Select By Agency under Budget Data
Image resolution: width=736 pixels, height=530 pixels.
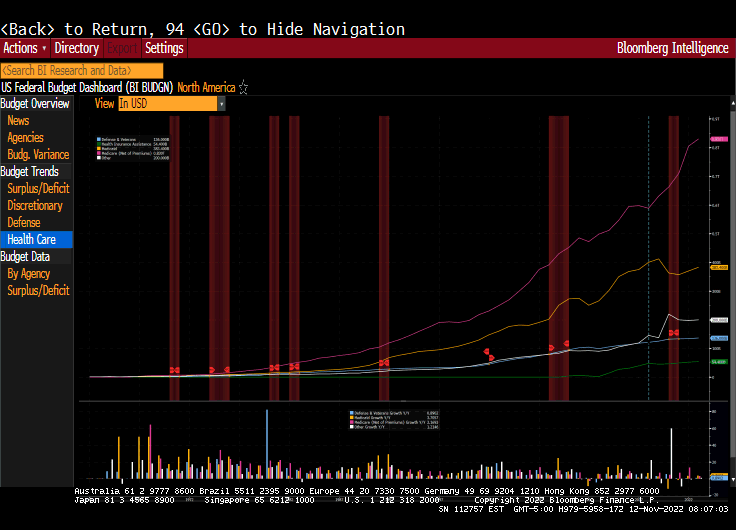[x=28, y=273]
